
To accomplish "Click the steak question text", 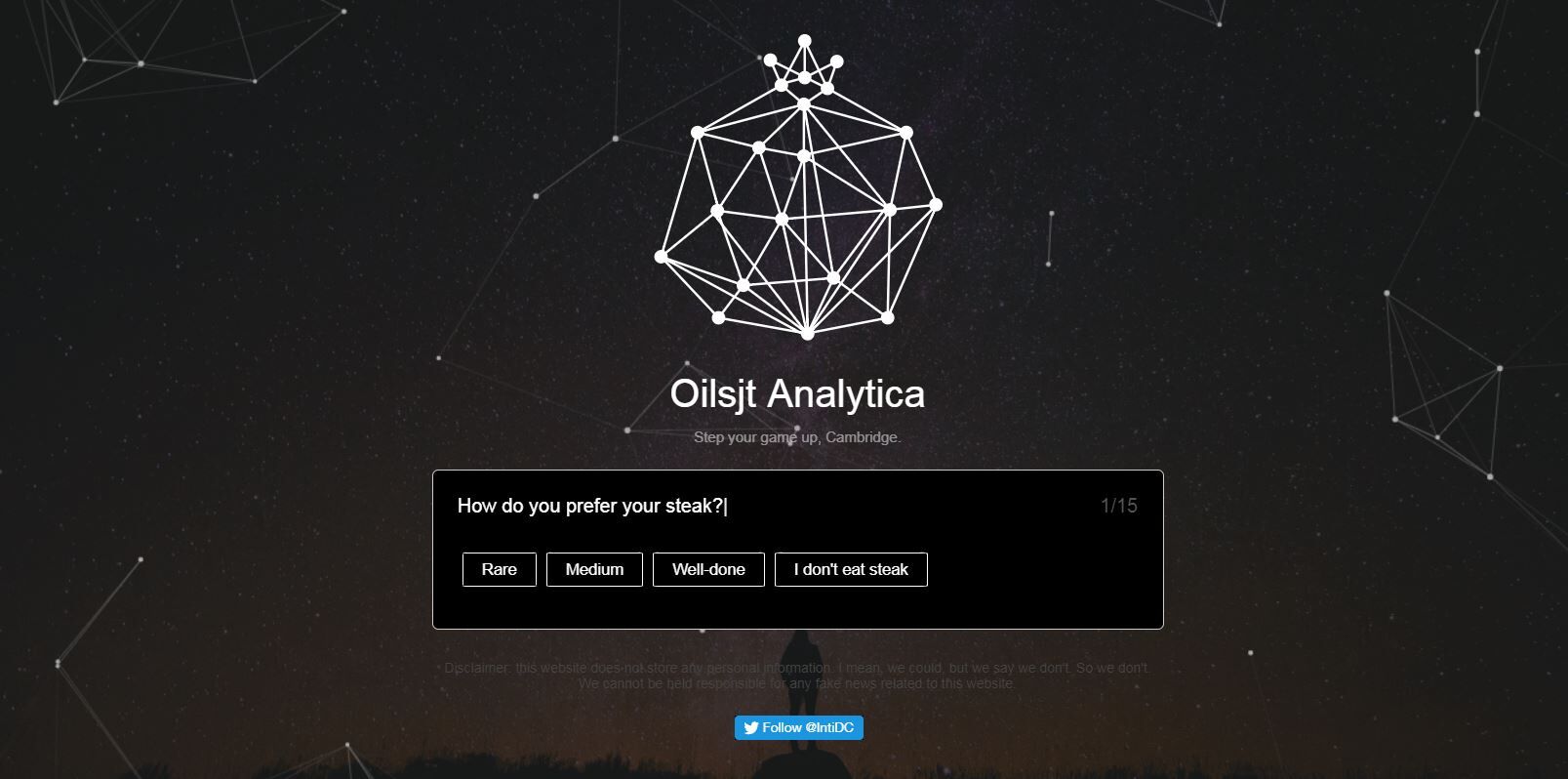I will coord(591,506).
